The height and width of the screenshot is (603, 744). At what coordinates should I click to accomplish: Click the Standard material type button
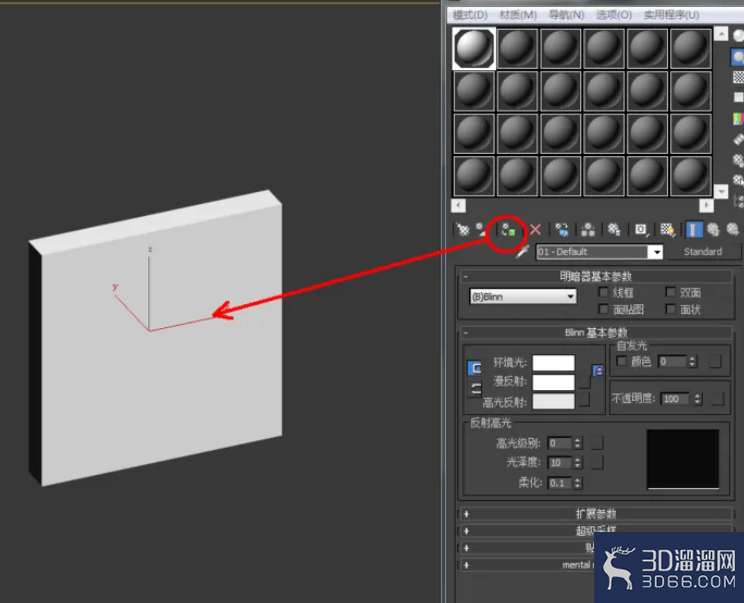[703, 252]
